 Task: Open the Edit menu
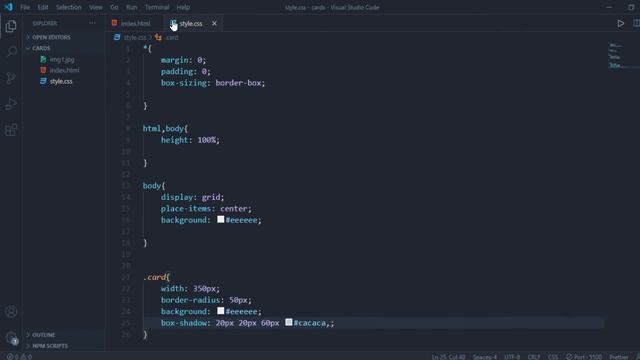42,7
